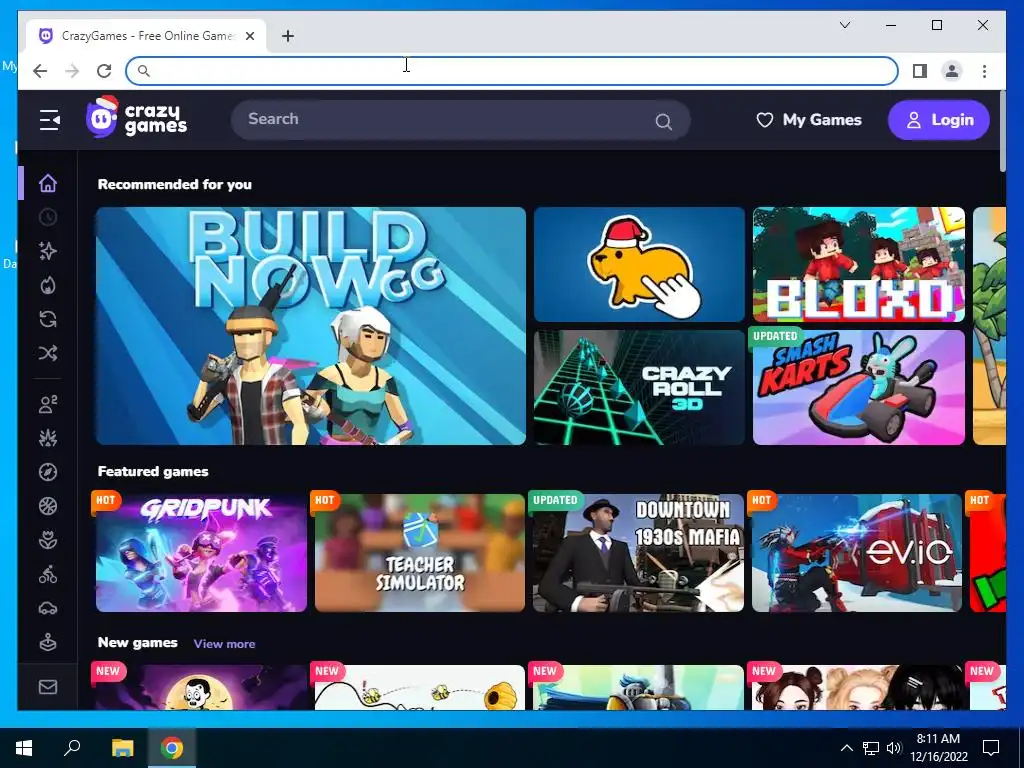
Task: Open the volume speaker icon in tray
Action: [894, 748]
